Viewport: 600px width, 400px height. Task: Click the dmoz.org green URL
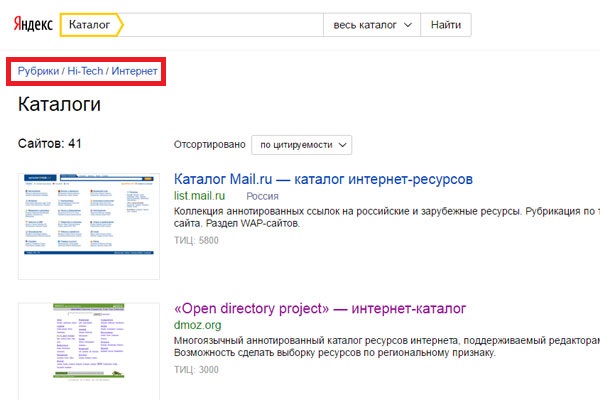(197, 325)
